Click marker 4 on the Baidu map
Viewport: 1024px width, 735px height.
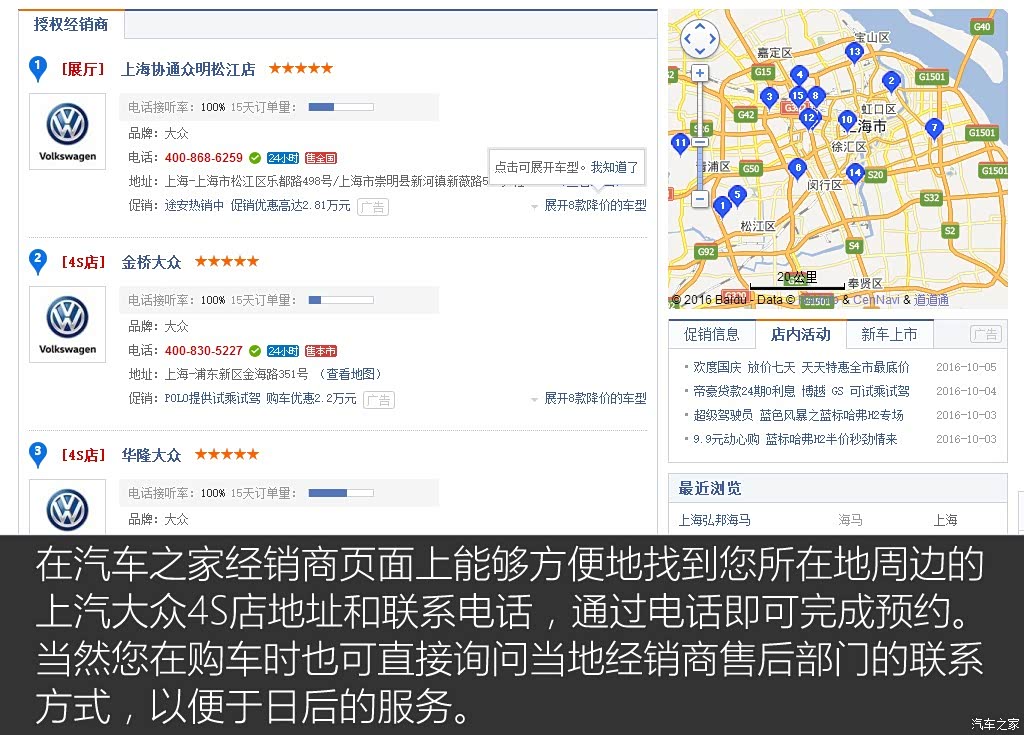799,75
